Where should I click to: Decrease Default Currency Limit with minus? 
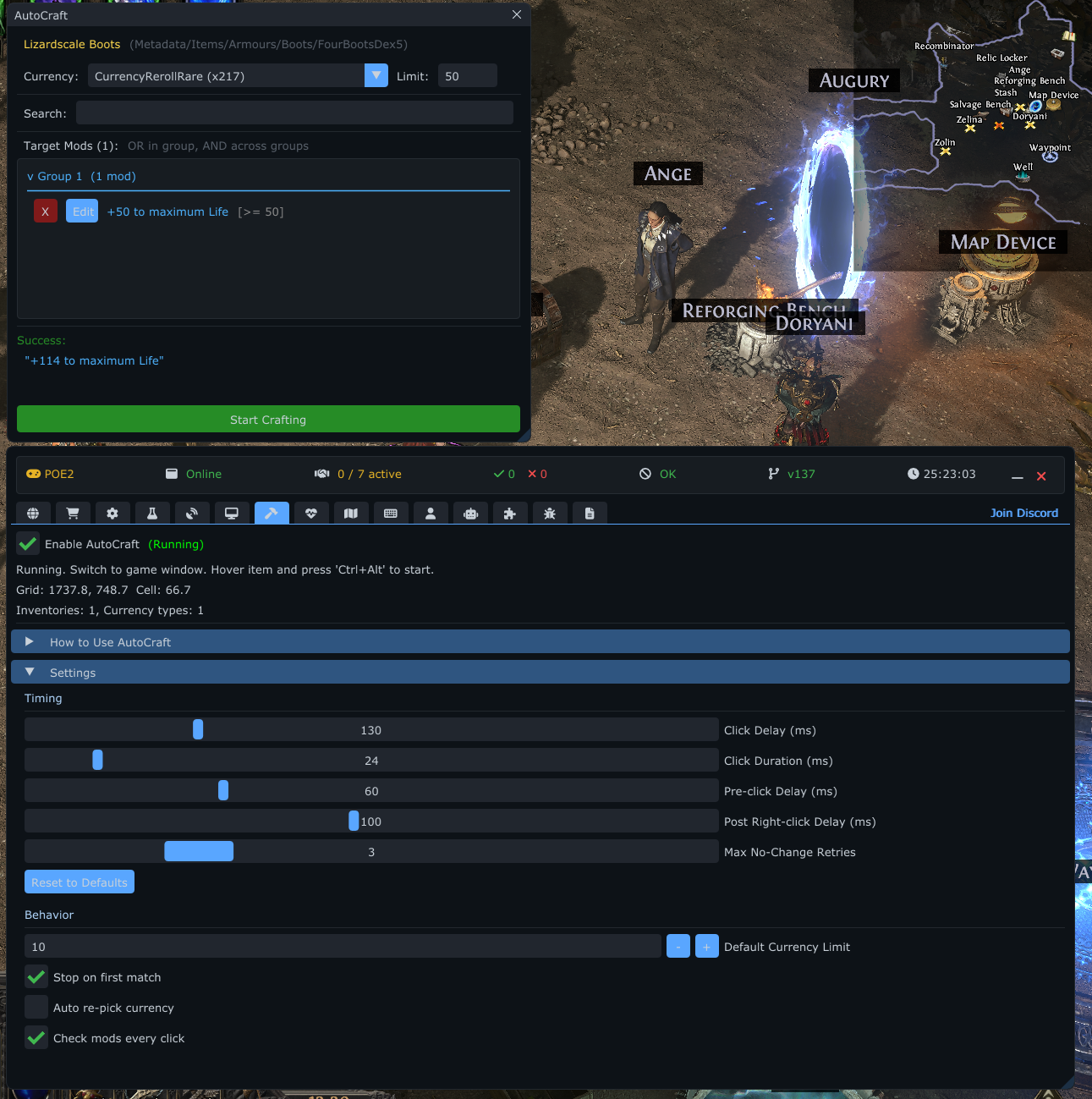678,947
